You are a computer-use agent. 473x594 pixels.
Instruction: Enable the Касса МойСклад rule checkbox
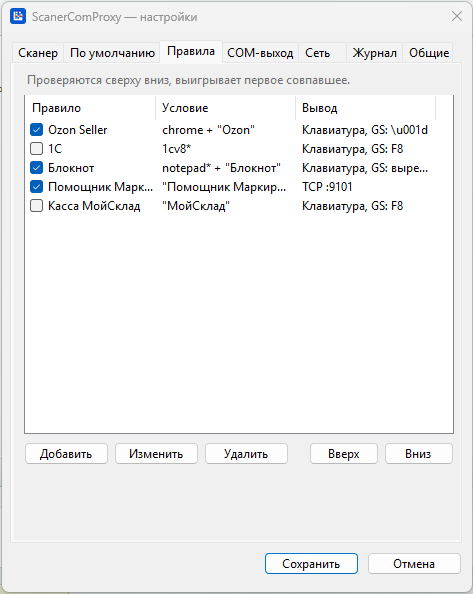point(36,206)
